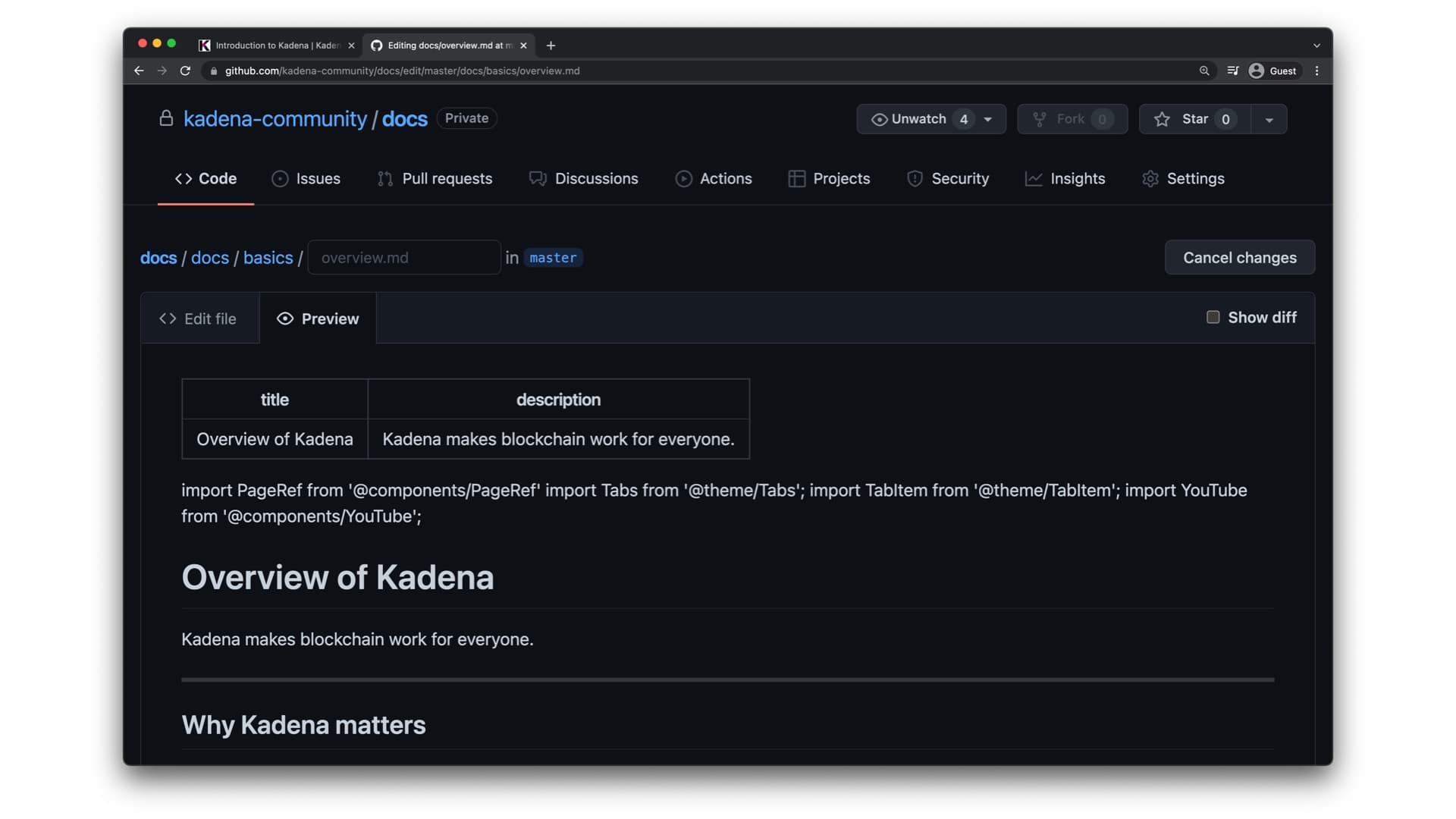Open a new browser tab with plus

tap(551, 45)
